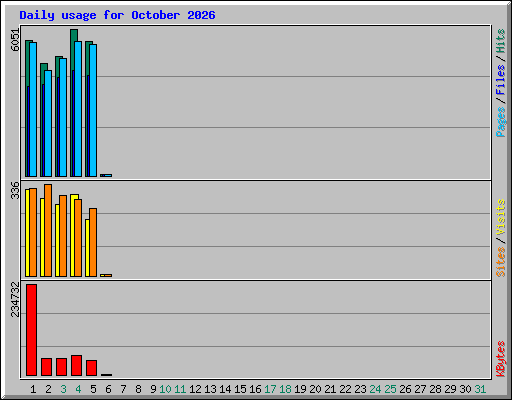The width and height of the screenshot is (512, 400).
Task: Click the day 20 label on x-axis
Action: 315,389
